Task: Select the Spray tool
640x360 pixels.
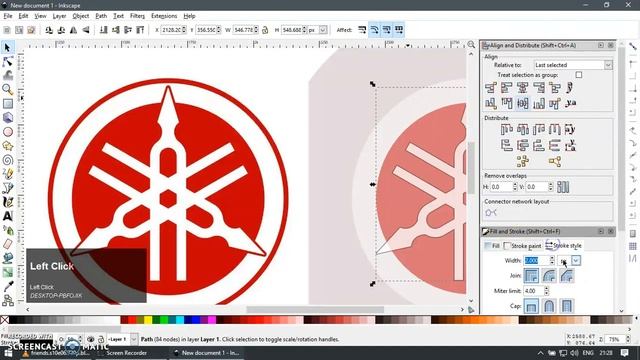Action: pyautogui.click(x=7, y=230)
